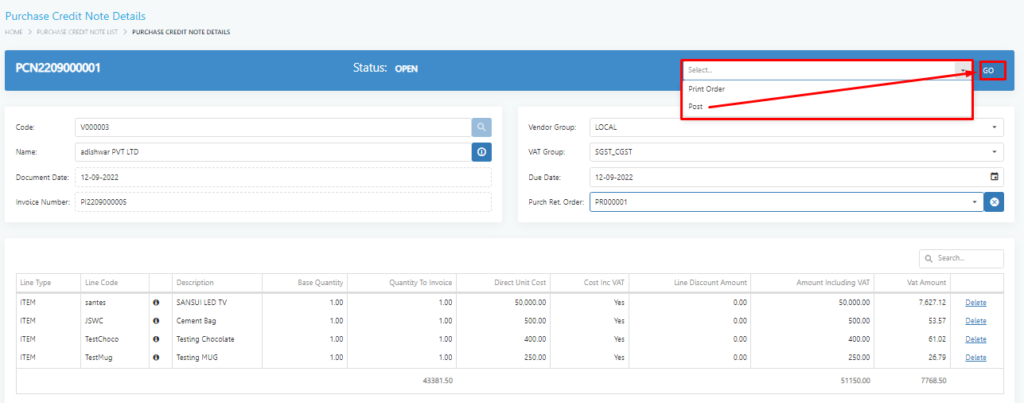Sort by Line Discount Amount column header
Image resolution: width=1024 pixels, height=403 pixels.
point(711,283)
